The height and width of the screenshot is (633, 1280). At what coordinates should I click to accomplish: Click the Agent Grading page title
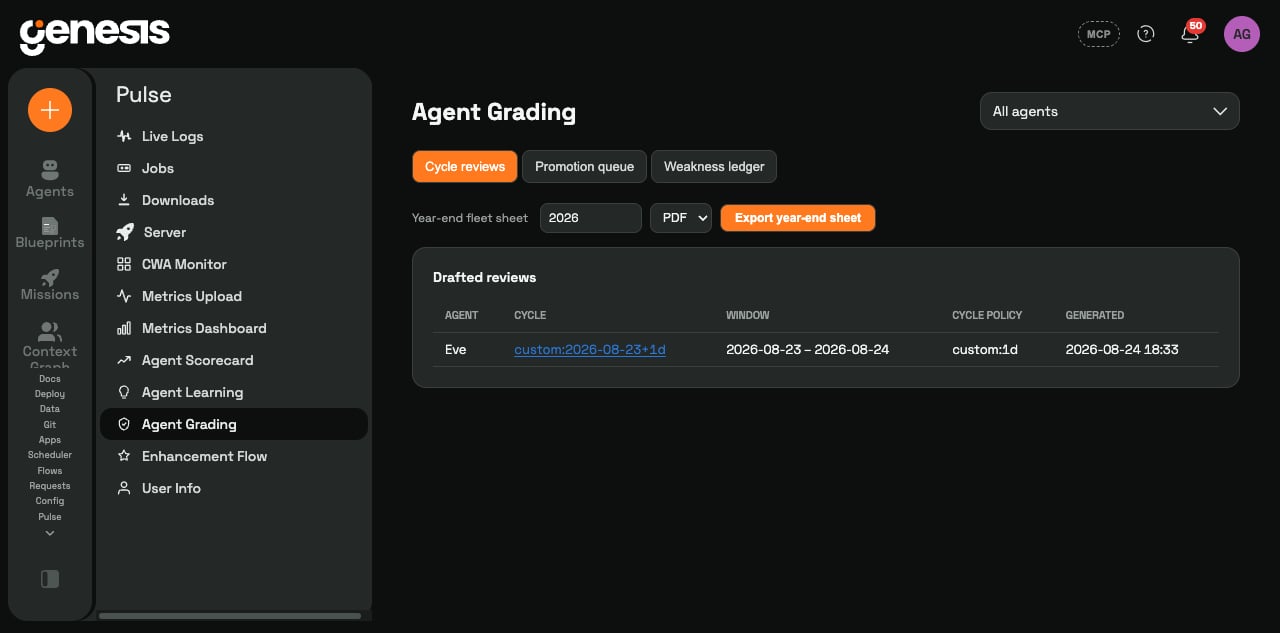494,112
